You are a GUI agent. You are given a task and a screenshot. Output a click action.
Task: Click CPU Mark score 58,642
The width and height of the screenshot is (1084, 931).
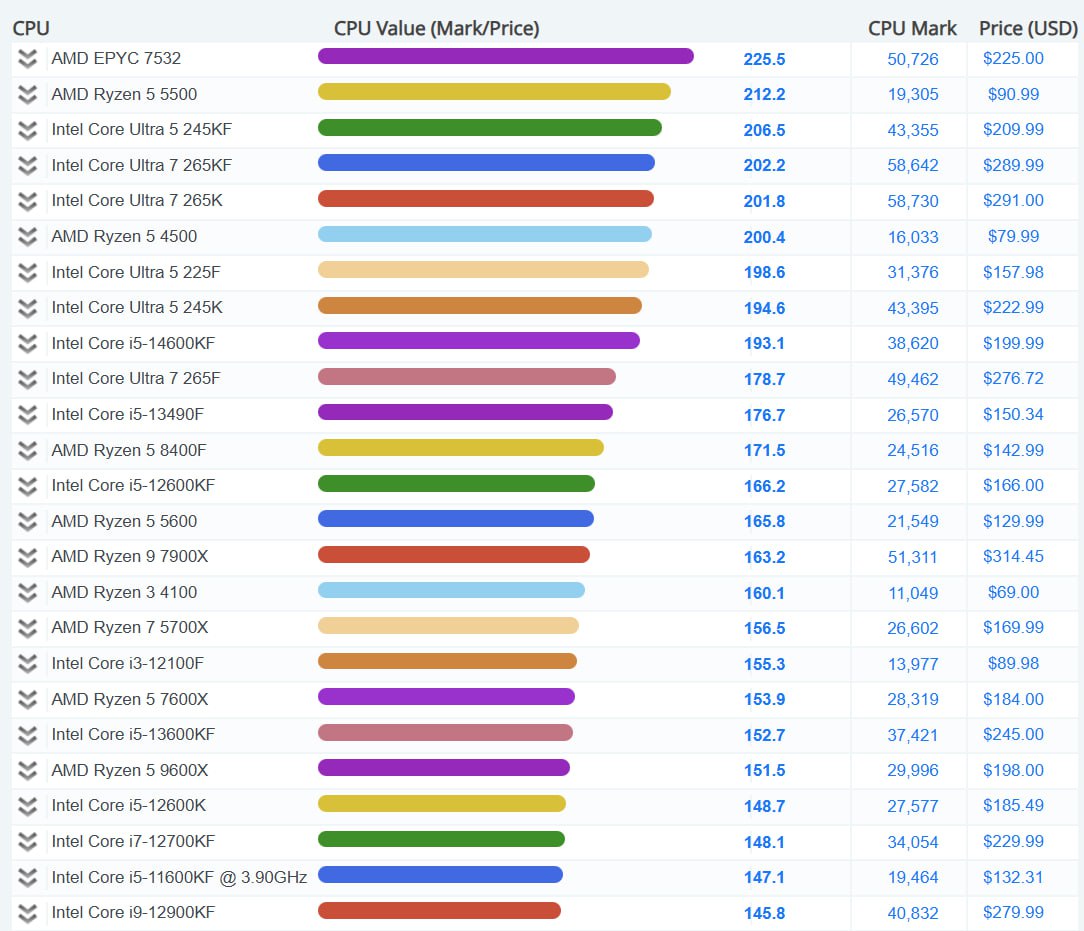click(912, 165)
